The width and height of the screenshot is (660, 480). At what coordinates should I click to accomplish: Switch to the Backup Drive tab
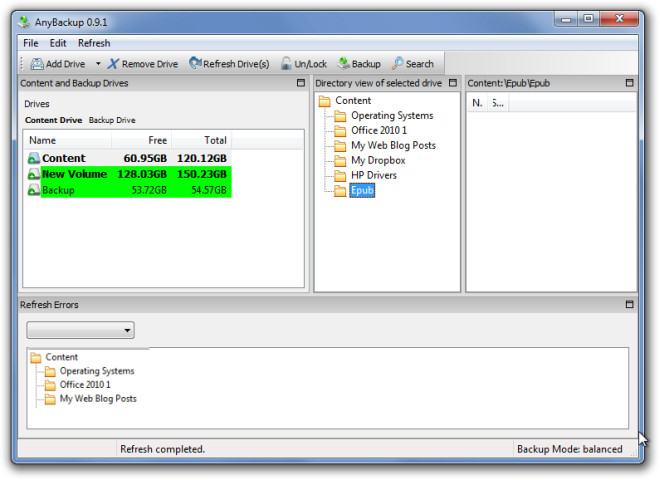112,120
